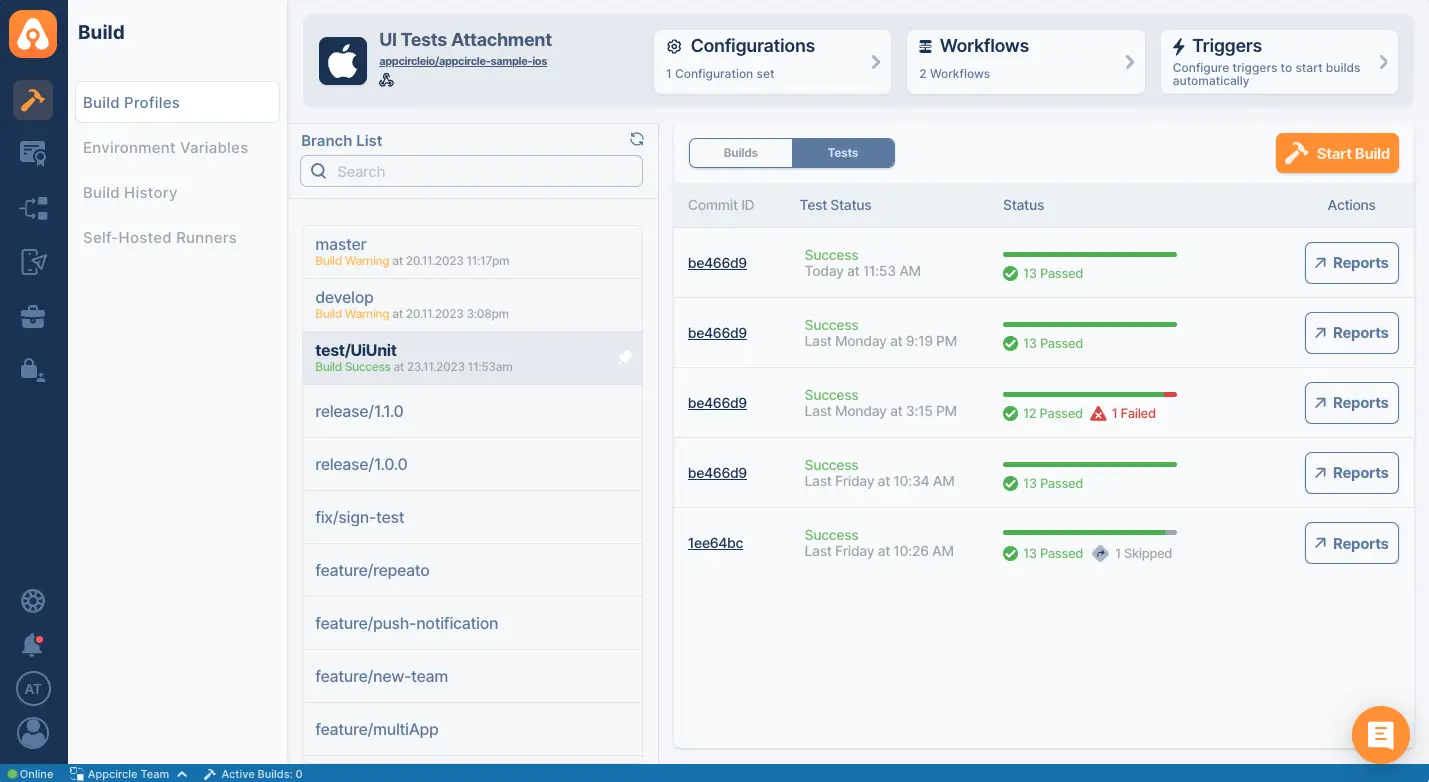Screen dimensions: 1429x782
Task: Open the chat support bubble
Action: 1381,735
